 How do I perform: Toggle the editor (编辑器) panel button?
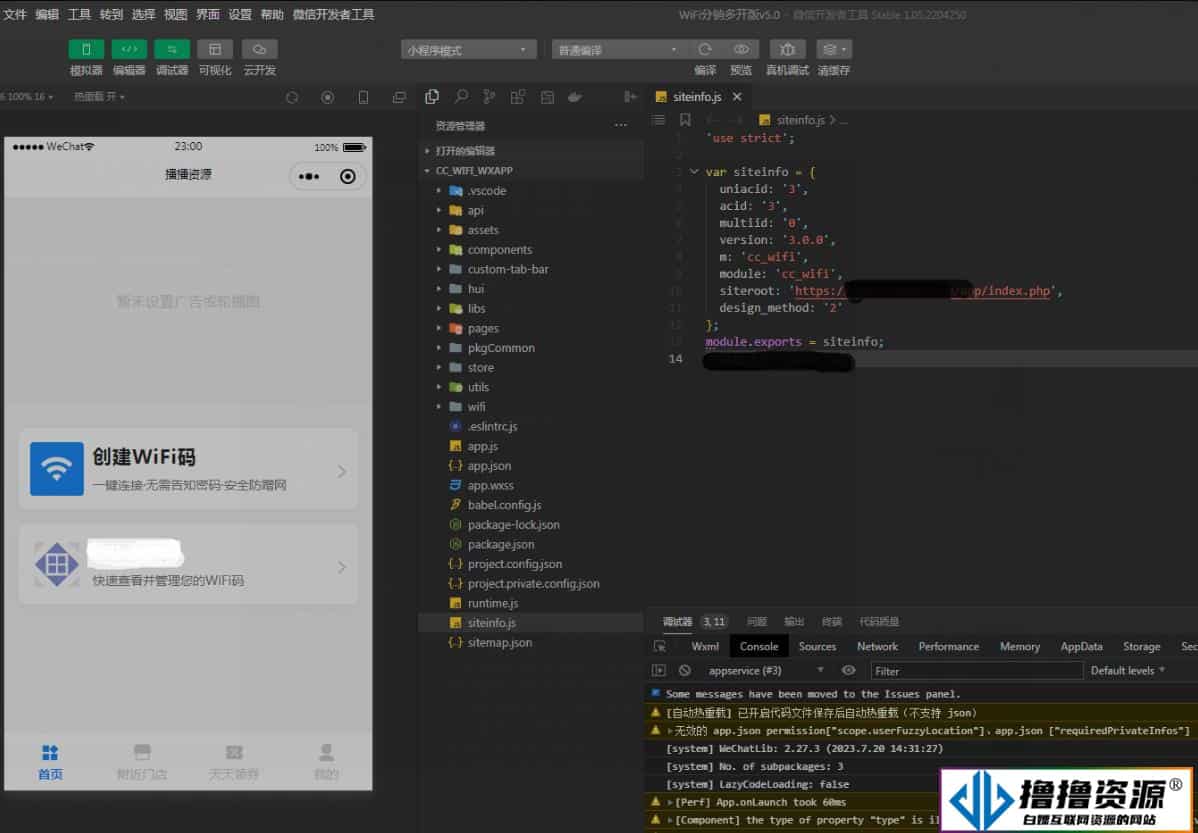[x=129, y=50]
